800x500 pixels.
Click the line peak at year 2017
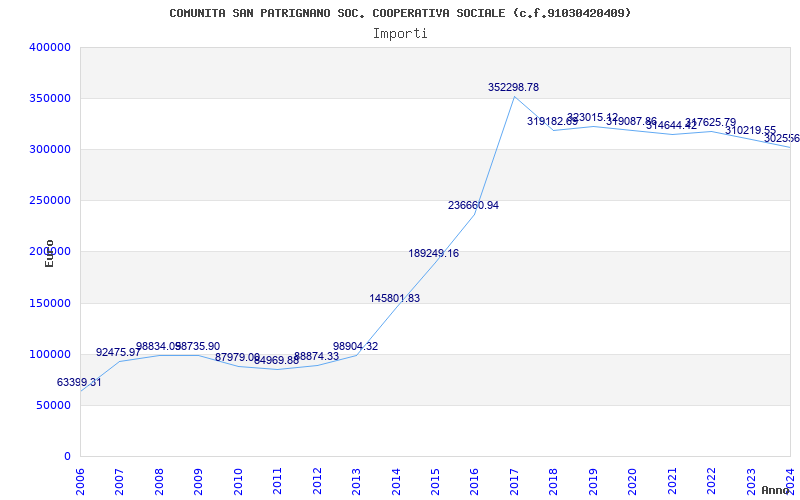pyautogui.click(x=514, y=96)
